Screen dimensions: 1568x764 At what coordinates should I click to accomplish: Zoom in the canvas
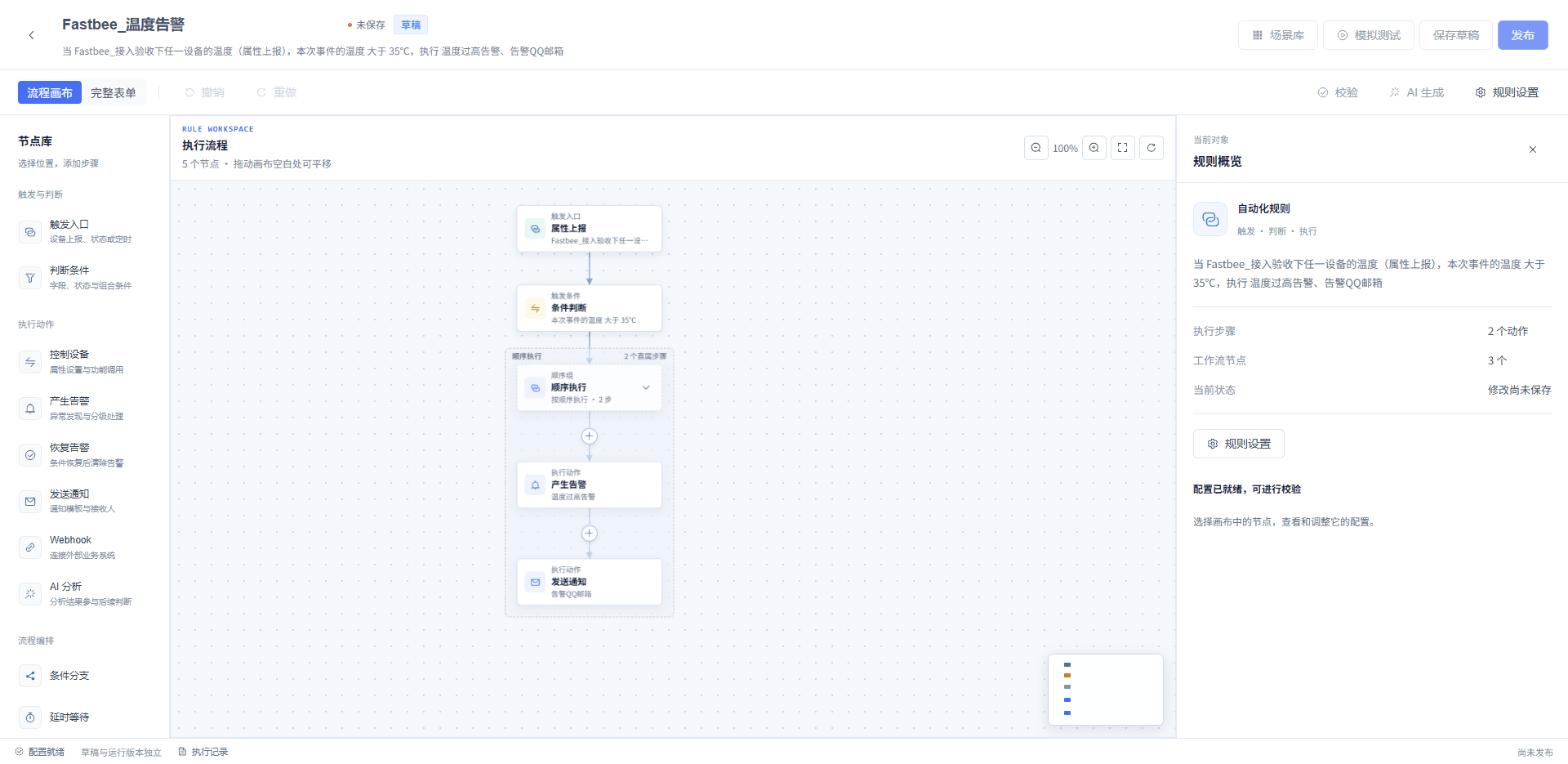1094,148
